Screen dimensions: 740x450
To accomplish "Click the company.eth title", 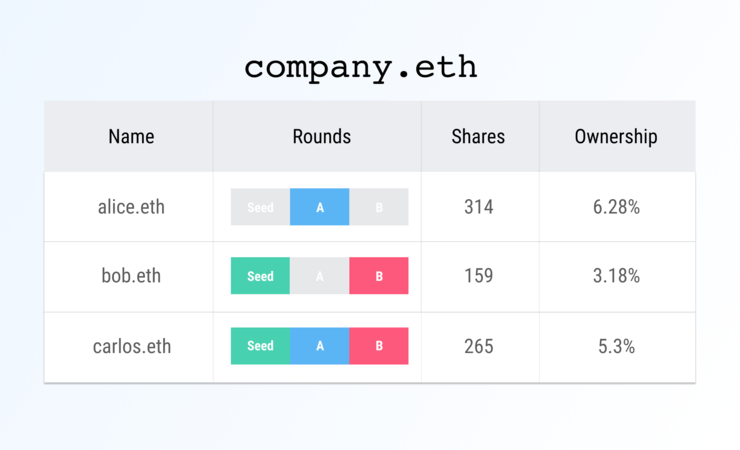I will tap(361, 67).
